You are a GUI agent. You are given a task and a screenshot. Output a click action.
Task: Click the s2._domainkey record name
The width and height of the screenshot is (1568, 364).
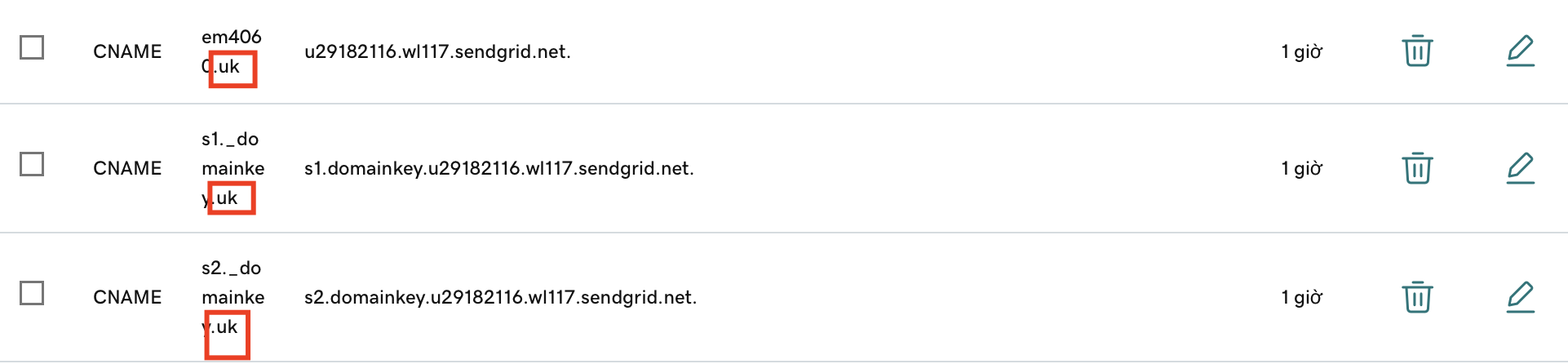pos(233,297)
